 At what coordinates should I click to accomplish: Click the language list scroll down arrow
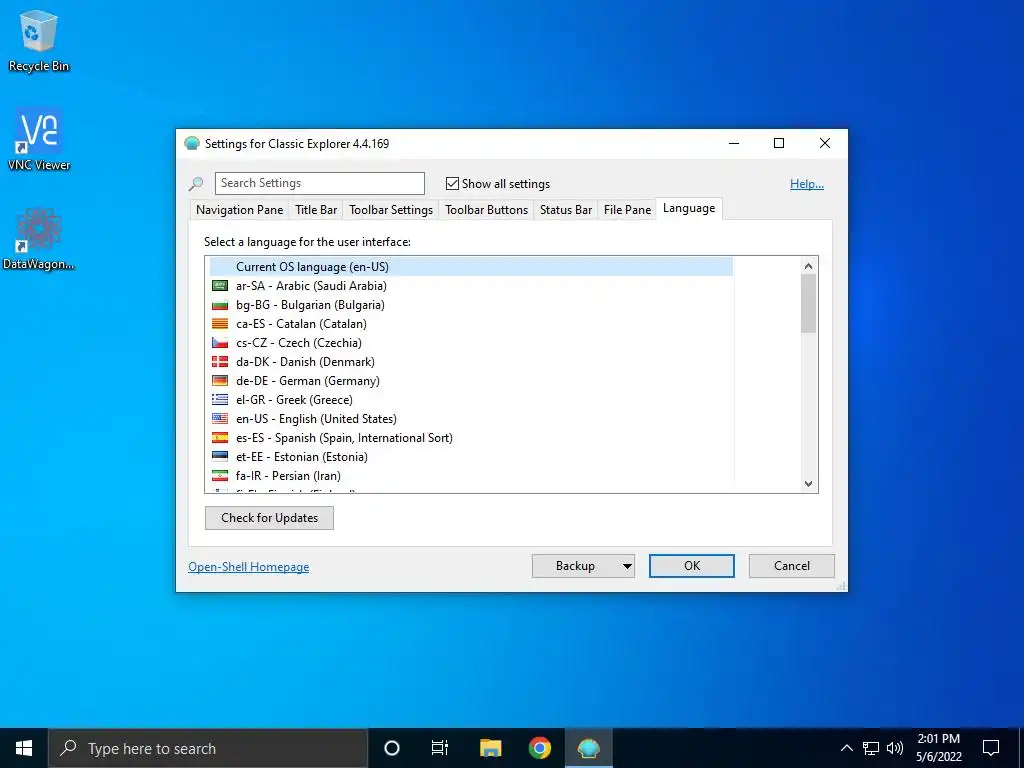click(x=808, y=484)
